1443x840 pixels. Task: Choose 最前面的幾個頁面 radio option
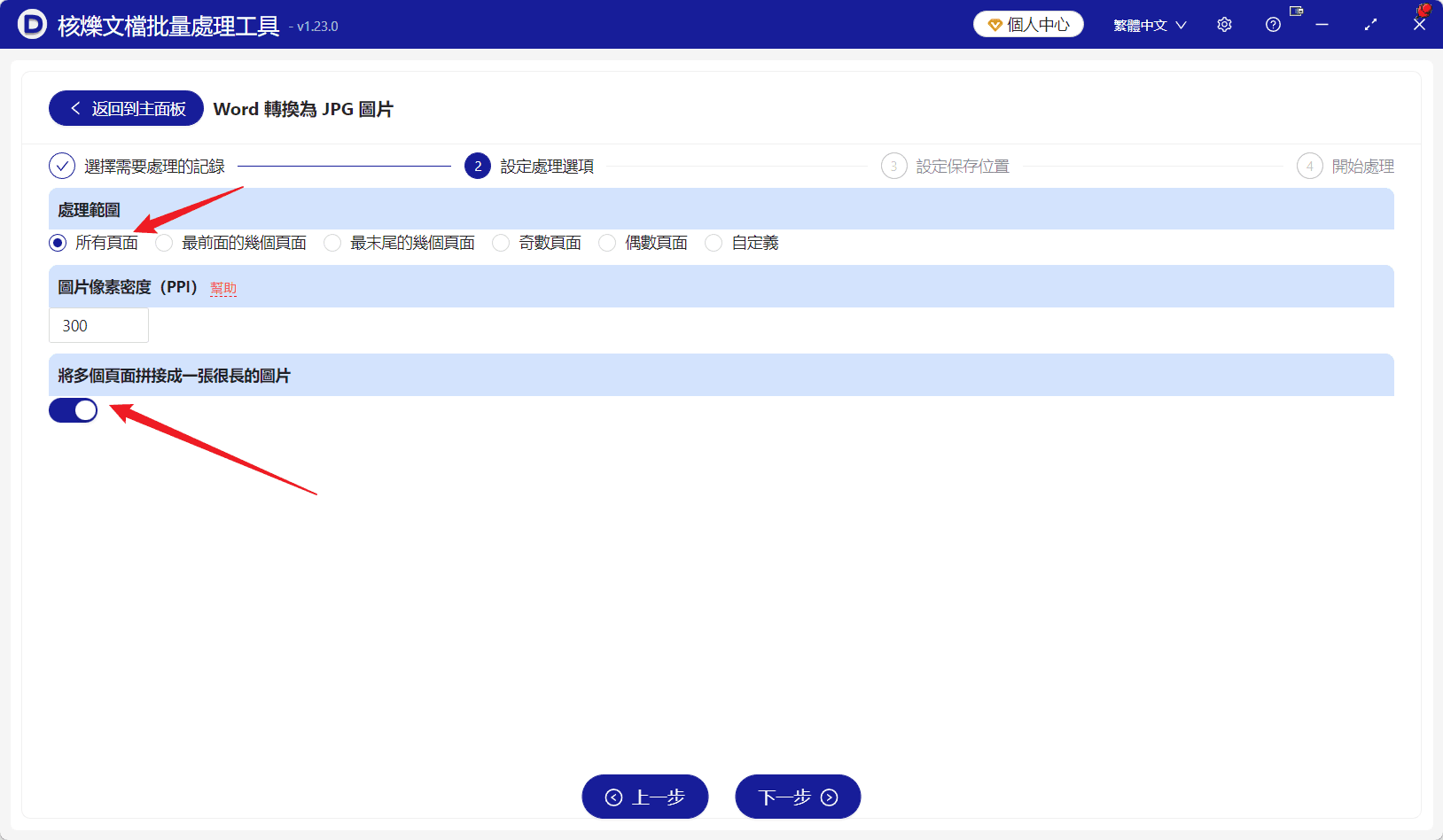coord(164,243)
